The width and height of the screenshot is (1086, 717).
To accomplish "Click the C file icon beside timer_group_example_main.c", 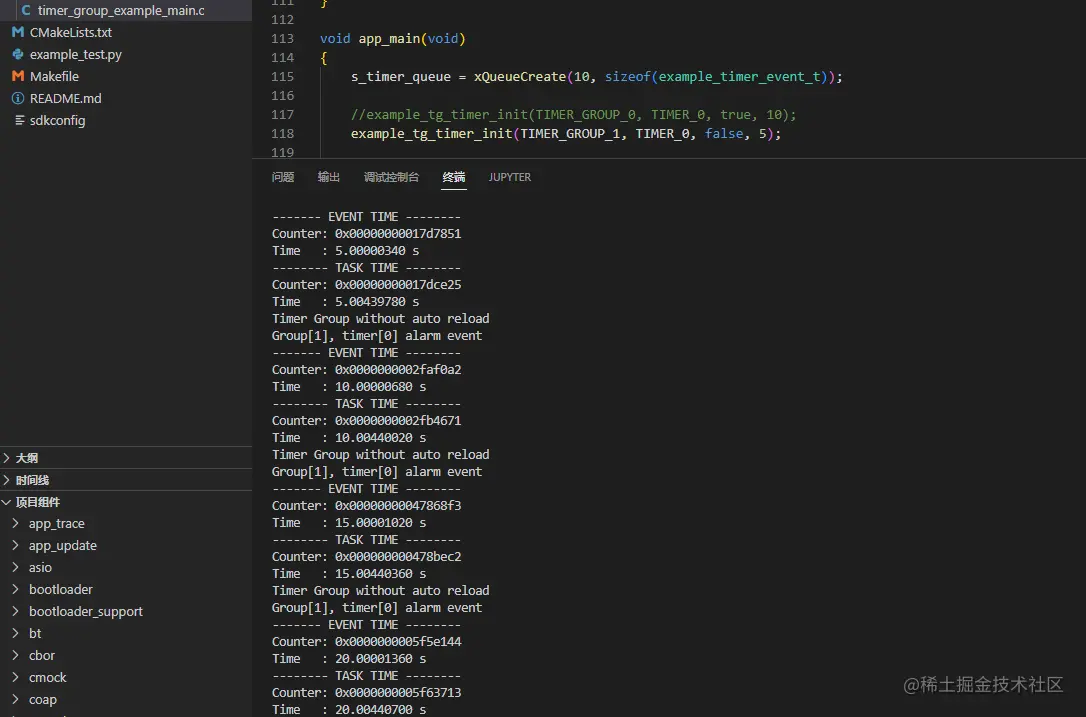I will (x=26, y=10).
